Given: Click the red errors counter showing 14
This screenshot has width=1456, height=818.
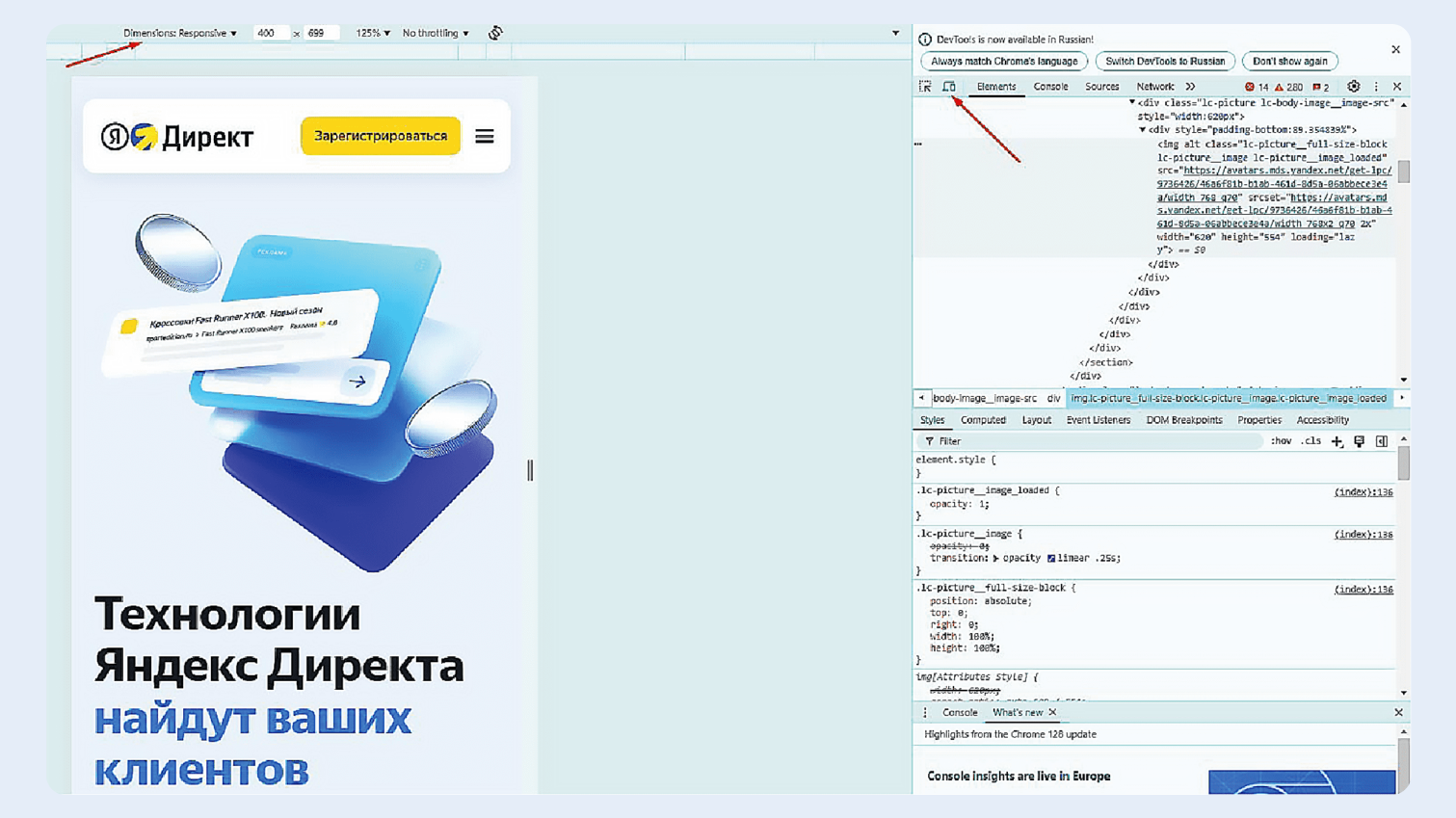Looking at the screenshot, I should pyautogui.click(x=1257, y=87).
